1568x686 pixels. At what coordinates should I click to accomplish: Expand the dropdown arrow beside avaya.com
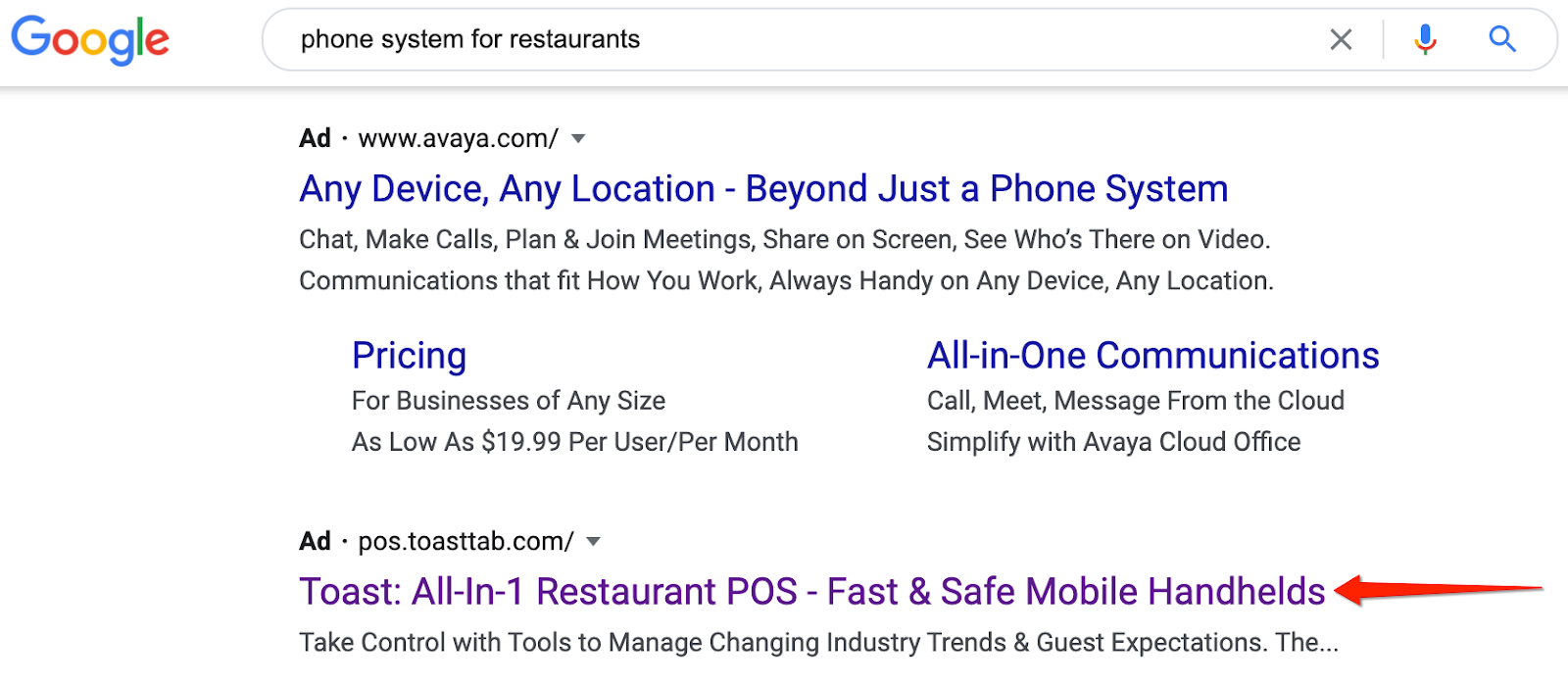tap(578, 139)
